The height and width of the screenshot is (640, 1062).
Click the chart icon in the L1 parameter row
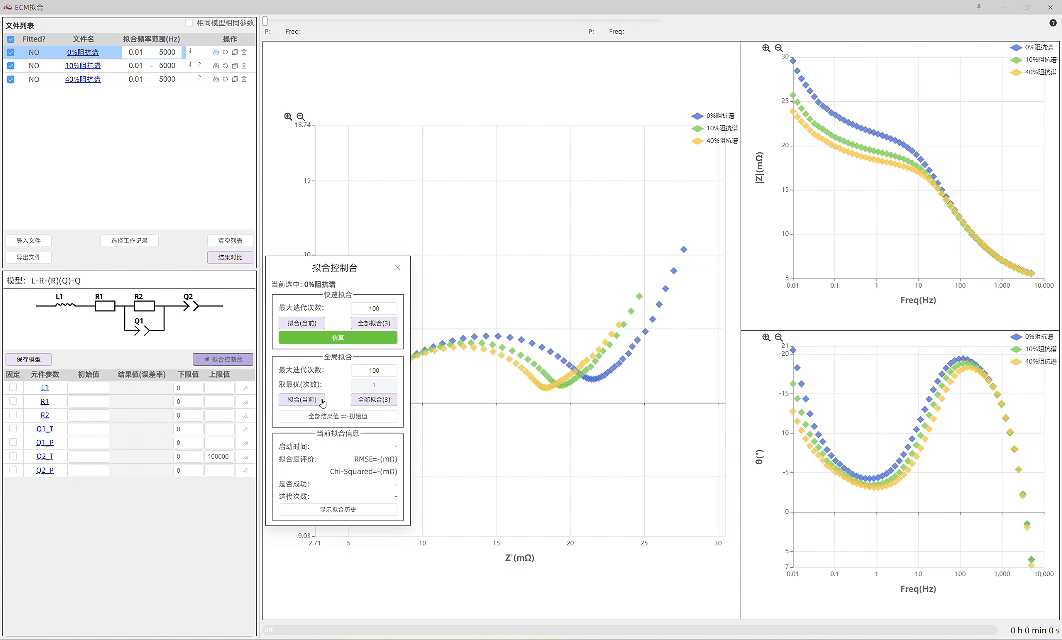pyautogui.click(x=245, y=388)
